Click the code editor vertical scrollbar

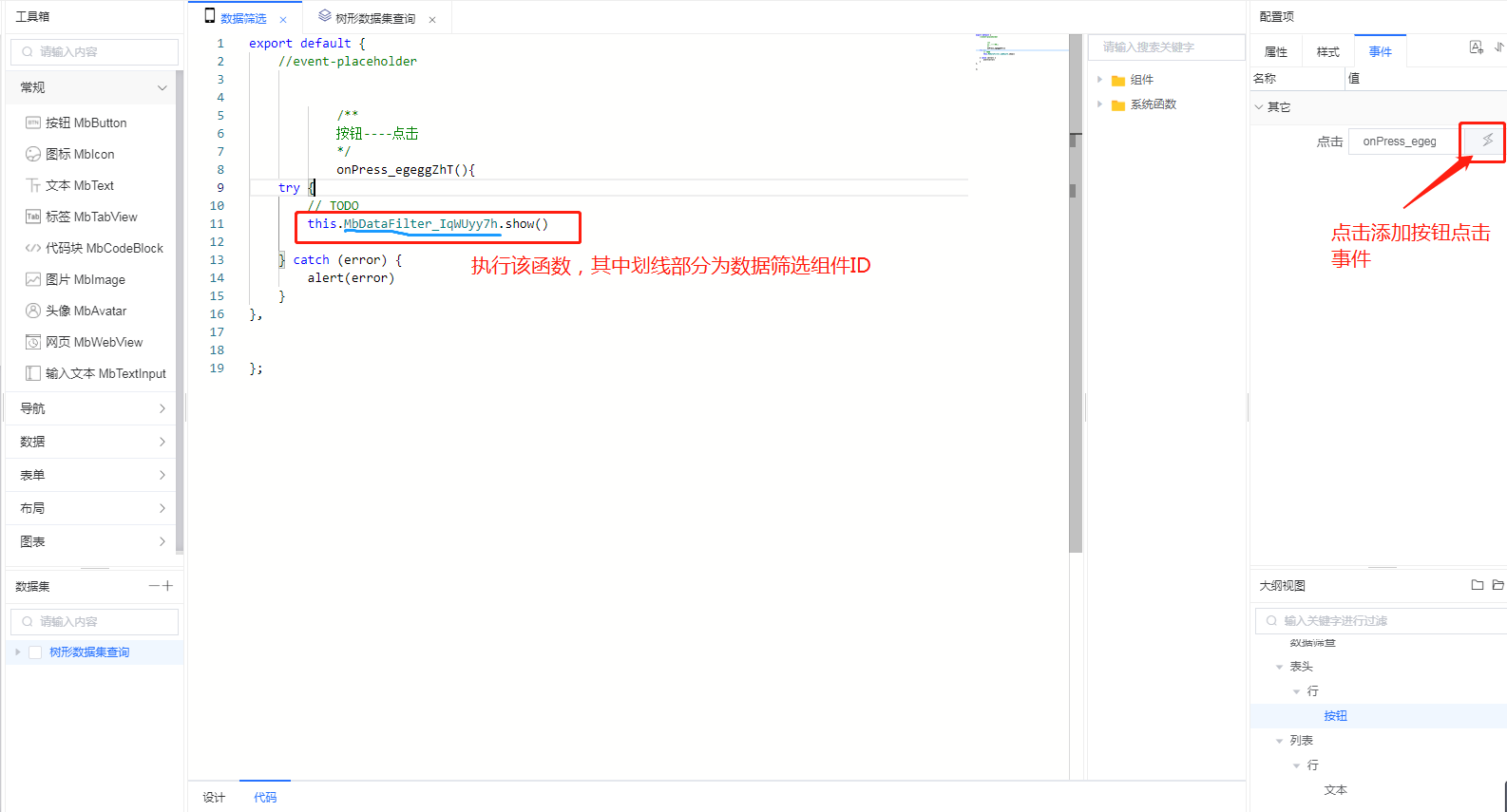click(x=1076, y=294)
